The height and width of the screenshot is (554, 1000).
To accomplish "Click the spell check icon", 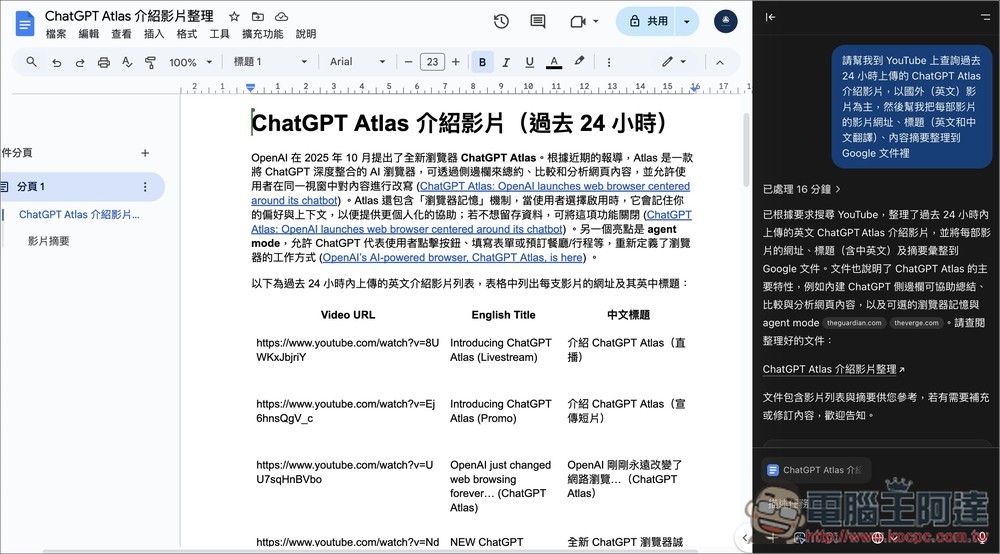I will [x=127, y=62].
